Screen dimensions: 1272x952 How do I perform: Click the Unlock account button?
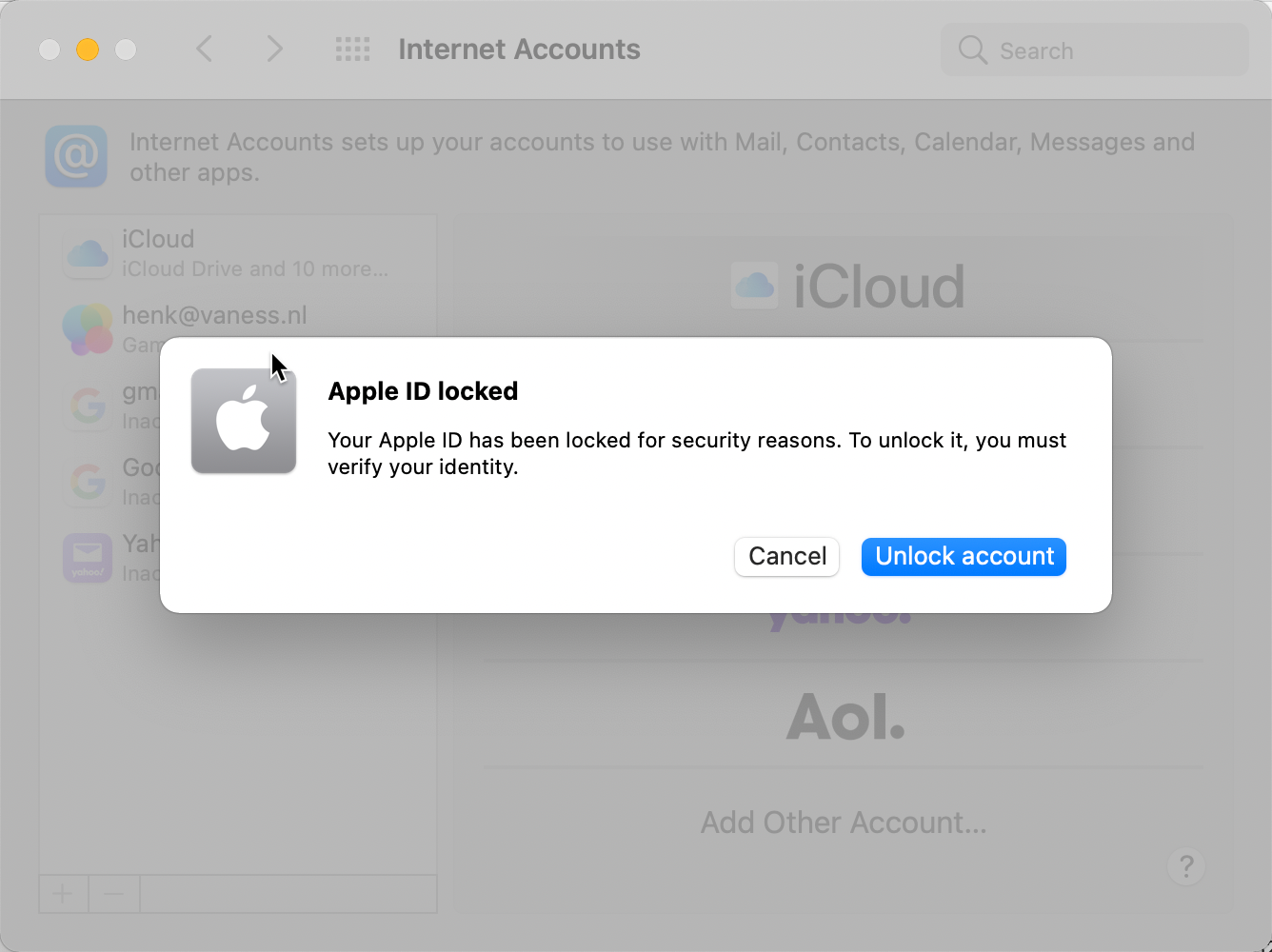(964, 557)
